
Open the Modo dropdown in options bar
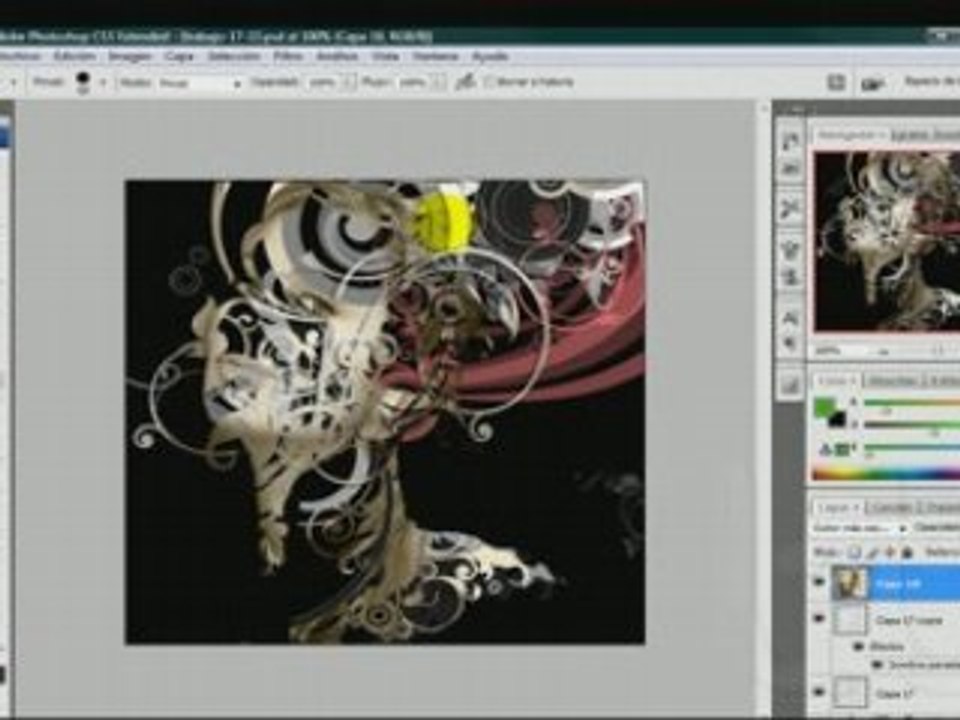click(x=200, y=83)
